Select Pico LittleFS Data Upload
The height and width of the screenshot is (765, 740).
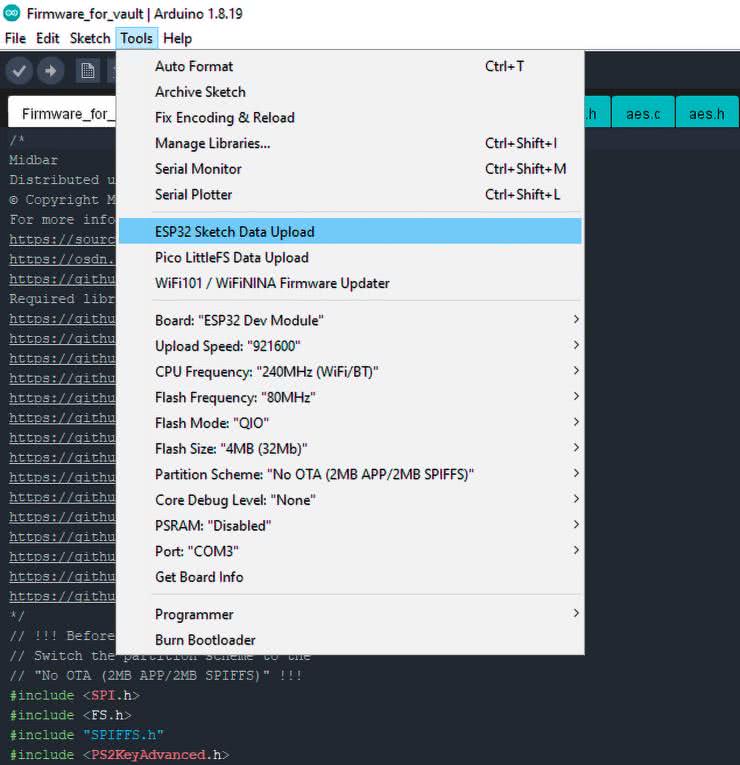232,258
